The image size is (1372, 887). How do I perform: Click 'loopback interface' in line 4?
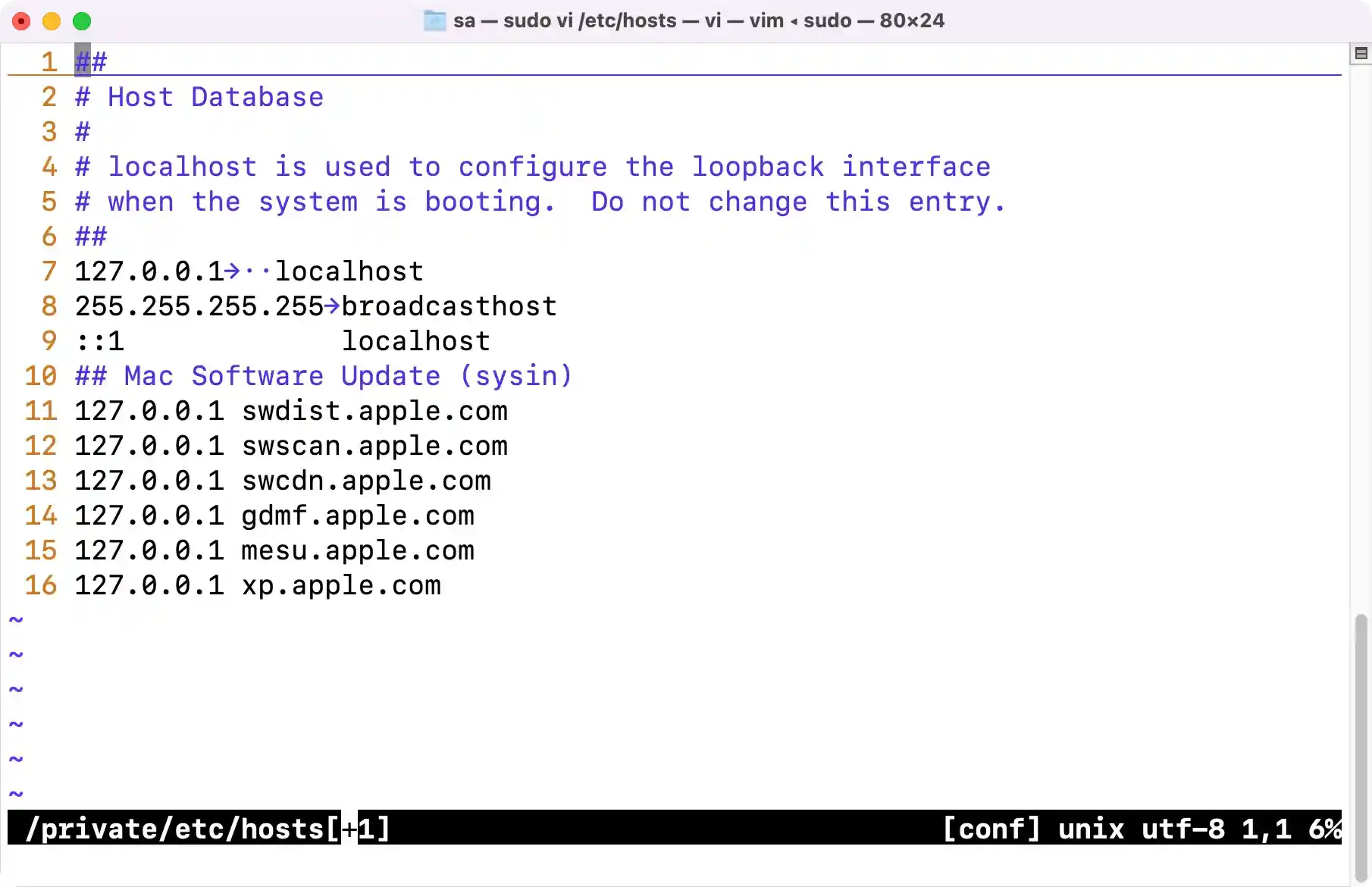click(841, 167)
